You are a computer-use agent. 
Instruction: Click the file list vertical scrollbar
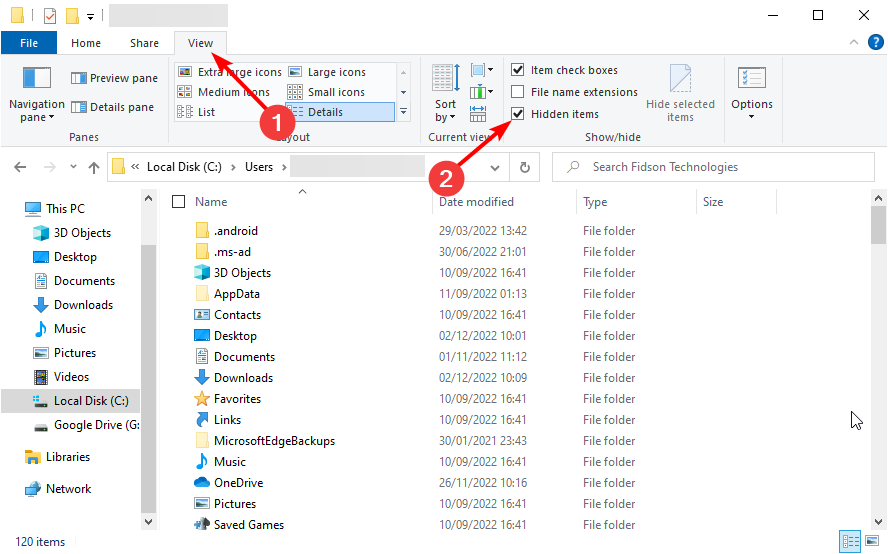click(878, 225)
